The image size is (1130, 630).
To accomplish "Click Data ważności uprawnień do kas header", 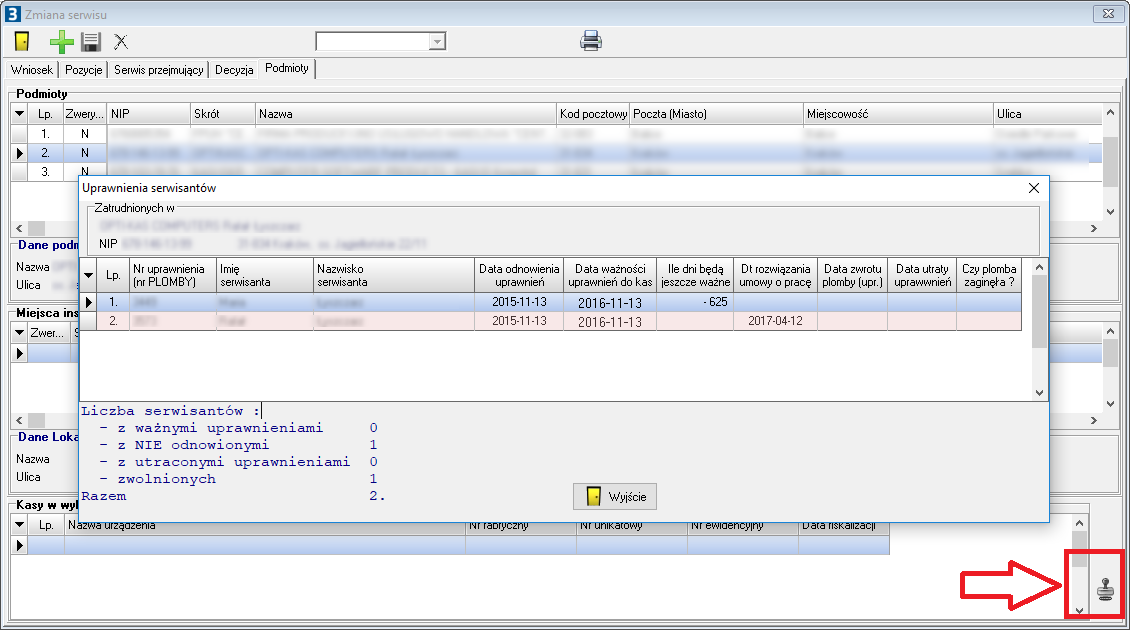I will click(x=610, y=275).
